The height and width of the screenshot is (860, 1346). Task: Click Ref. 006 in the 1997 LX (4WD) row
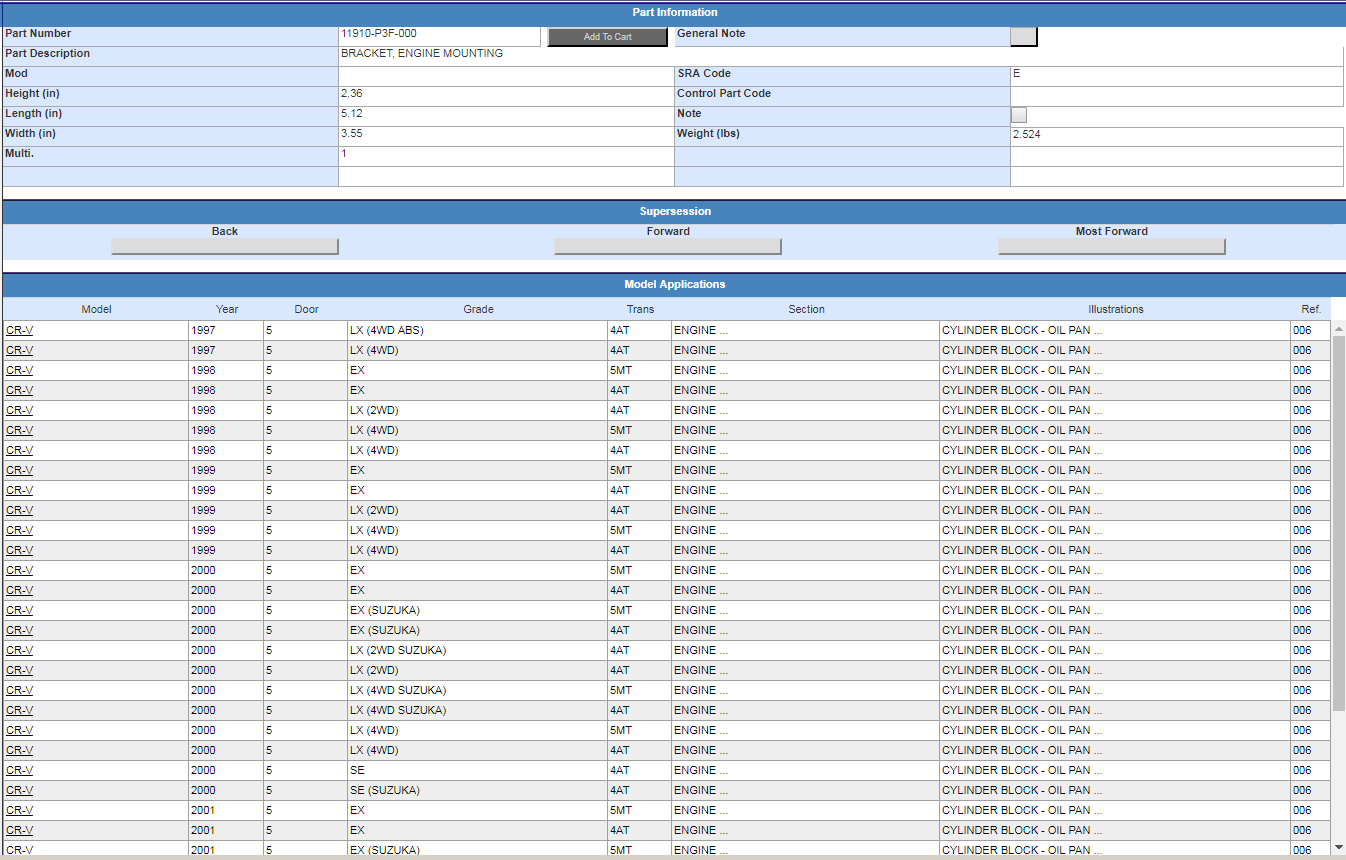tap(1301, 350)
